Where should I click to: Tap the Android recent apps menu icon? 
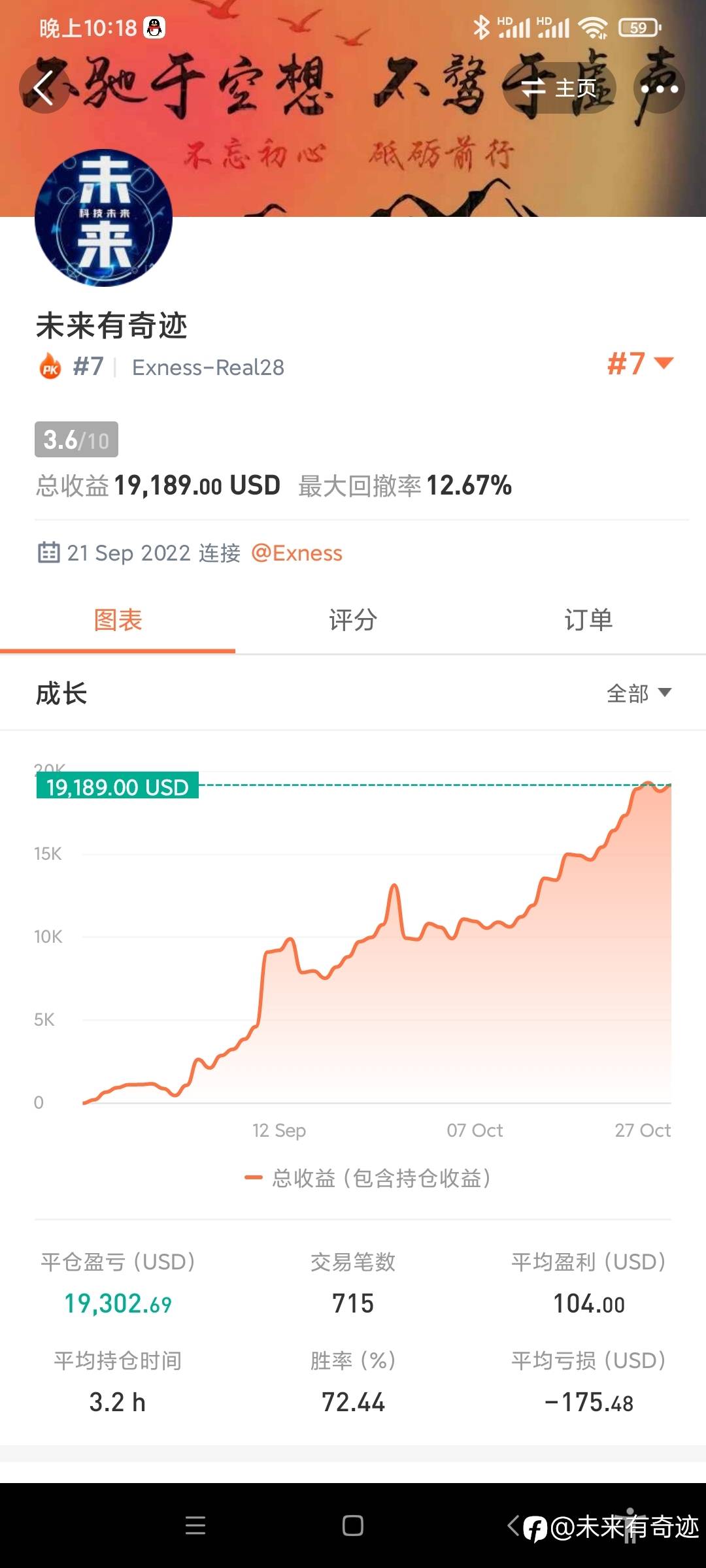pos(195,1526)
